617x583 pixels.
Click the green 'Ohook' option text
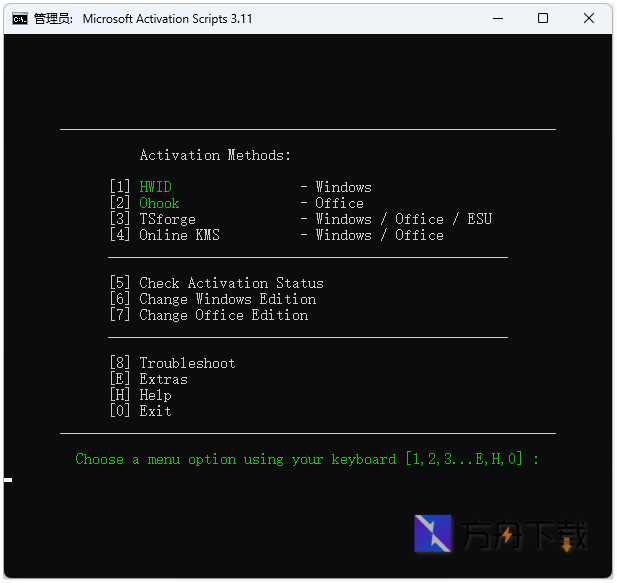(159, 203)
